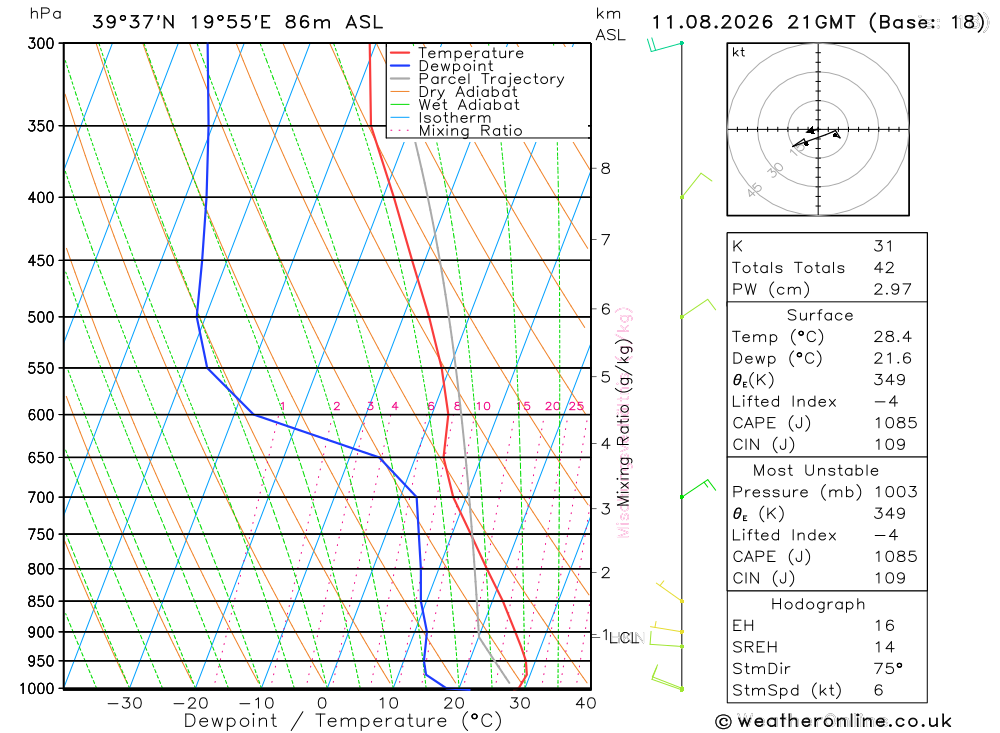
Task: Select the Isotherm legend entry
Action: [455, 117]
